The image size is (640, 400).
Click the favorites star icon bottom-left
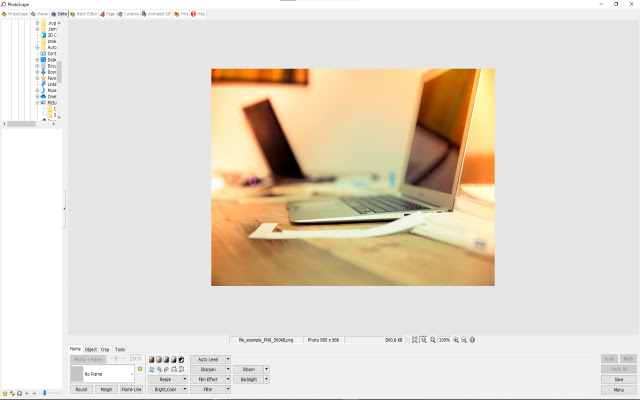[x=5, y=393]
